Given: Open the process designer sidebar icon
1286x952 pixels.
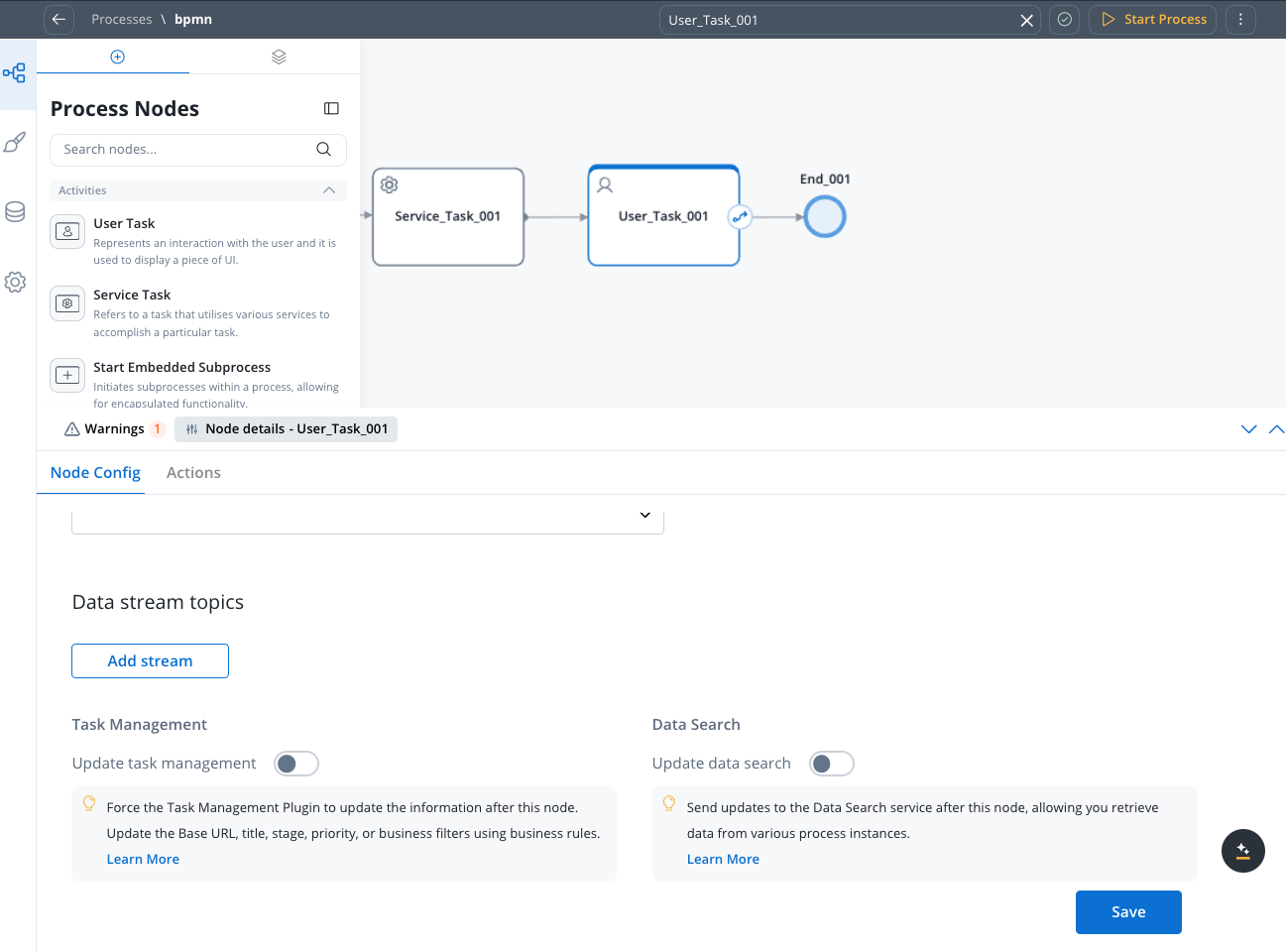Looking at the screenshot, I should [15, 73].
